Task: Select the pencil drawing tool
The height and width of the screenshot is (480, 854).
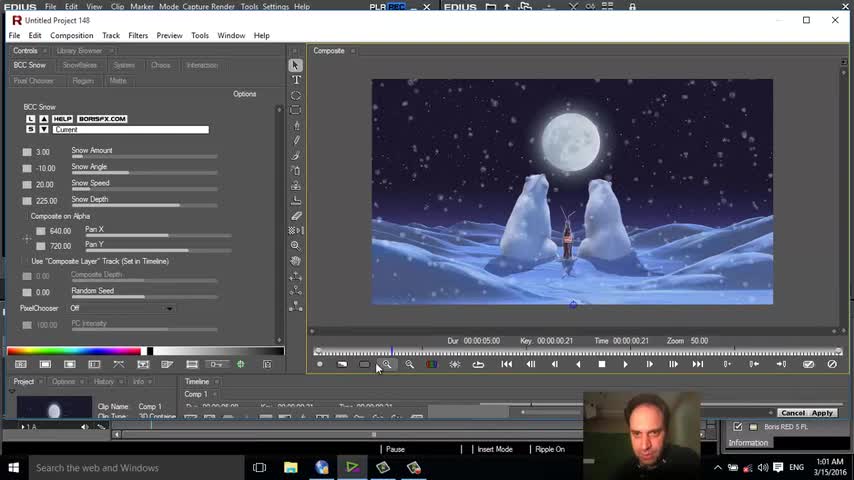Action: point(296,141)
